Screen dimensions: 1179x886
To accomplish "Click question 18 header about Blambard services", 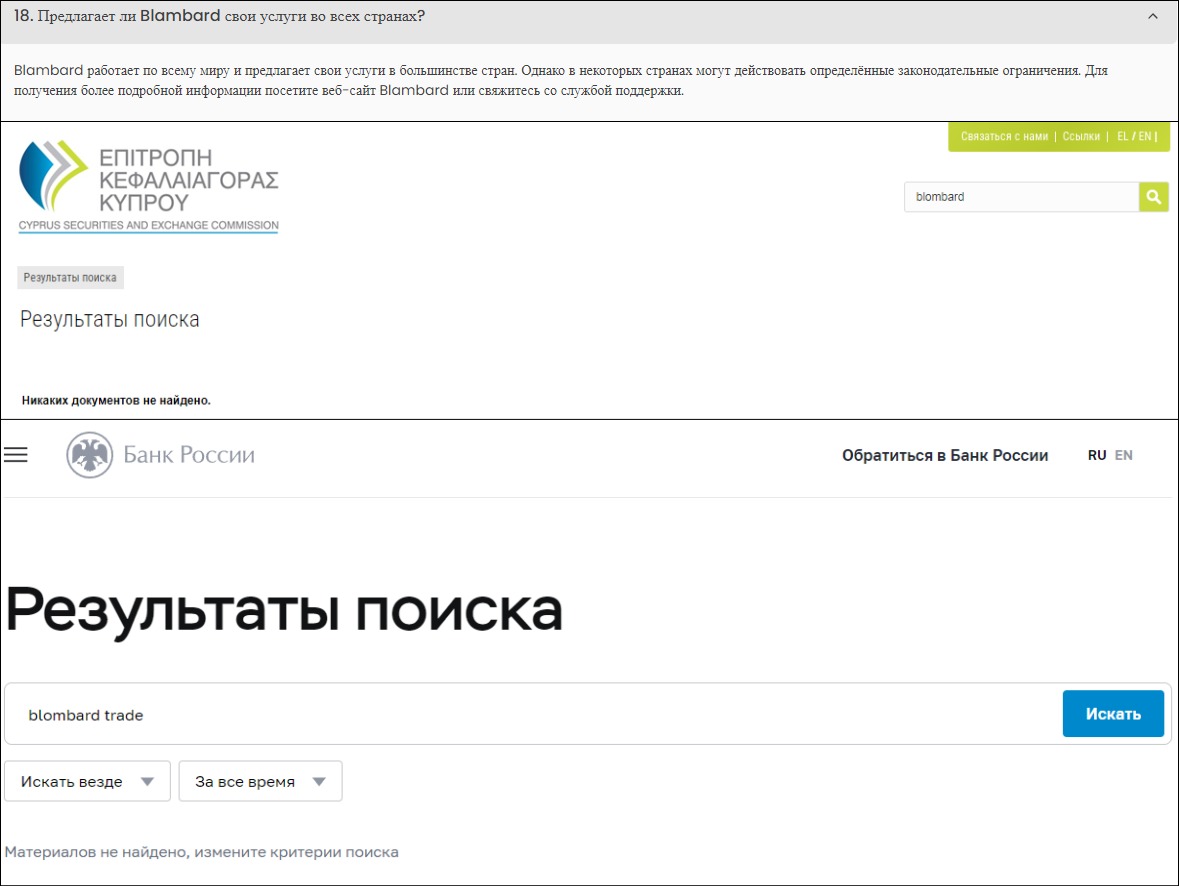I will click(x=590, y=22).
